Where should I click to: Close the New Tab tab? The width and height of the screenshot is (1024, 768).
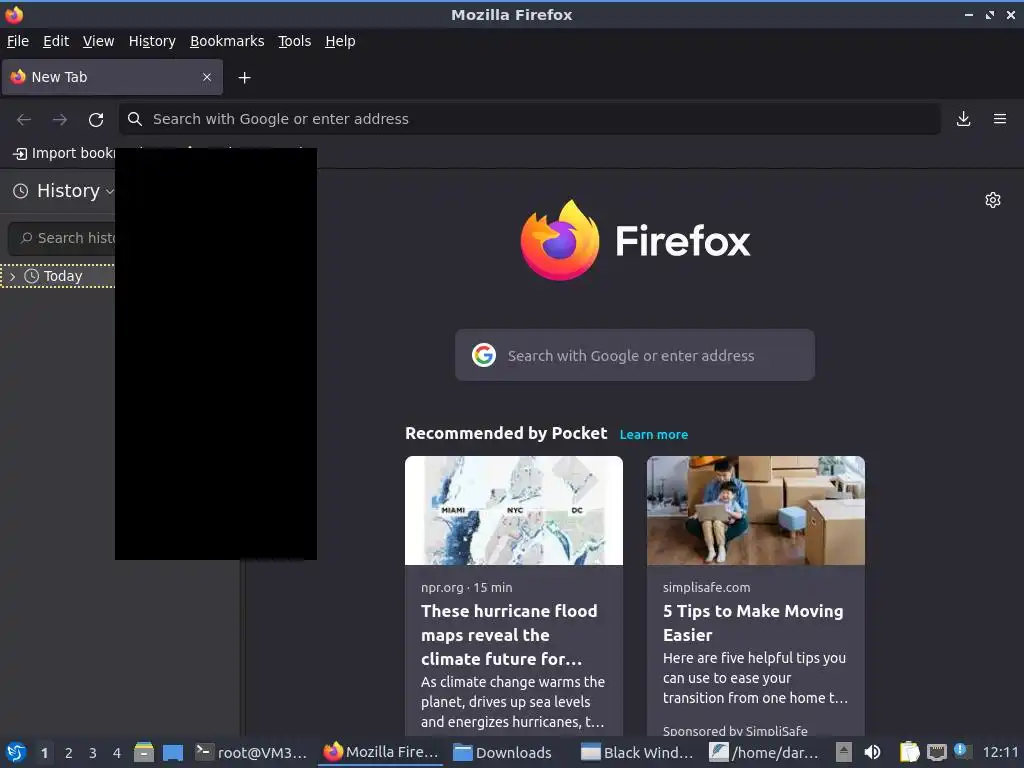[207, 77]
